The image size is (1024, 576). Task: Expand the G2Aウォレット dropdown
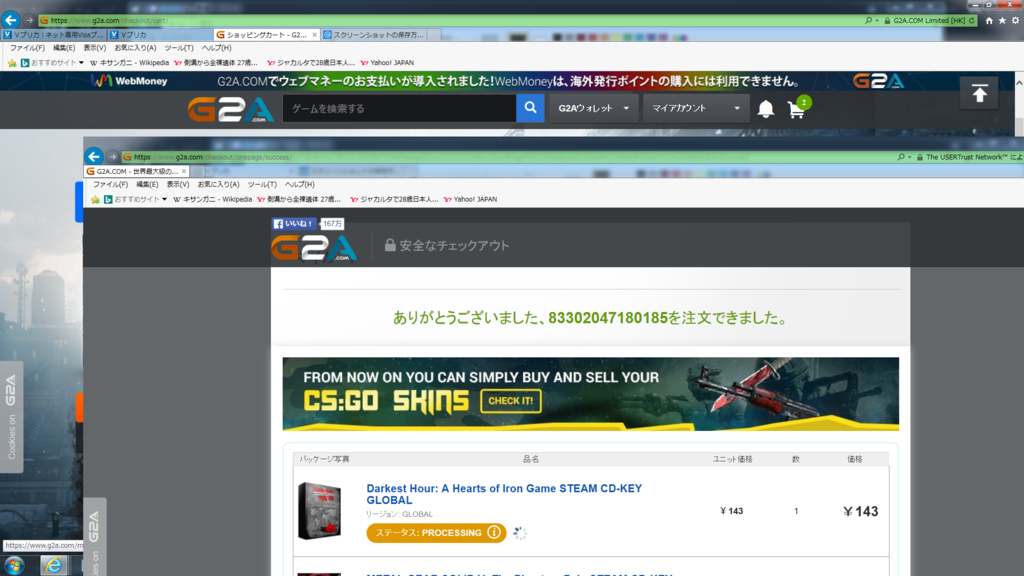594,108
